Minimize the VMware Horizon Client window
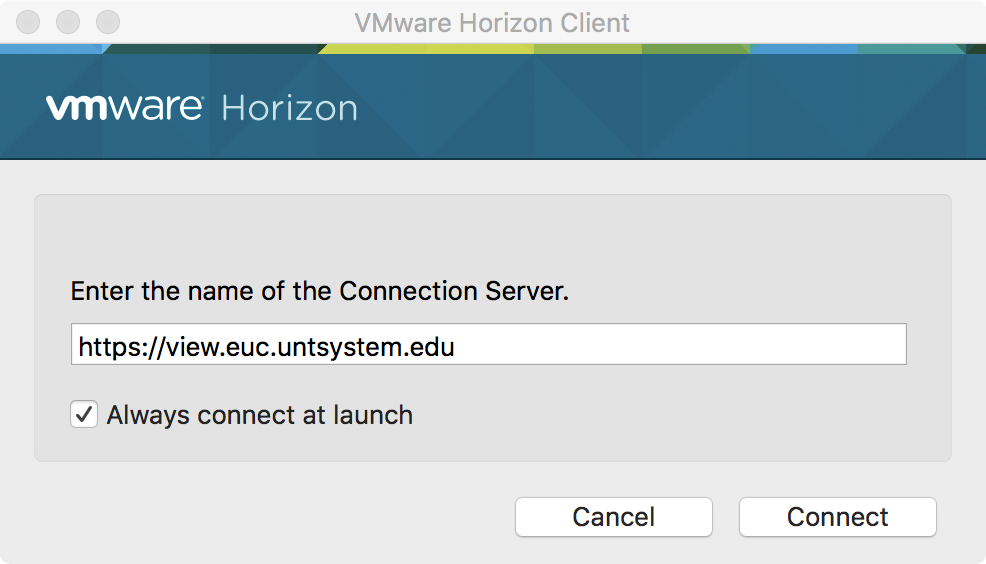 click(68, 21)
